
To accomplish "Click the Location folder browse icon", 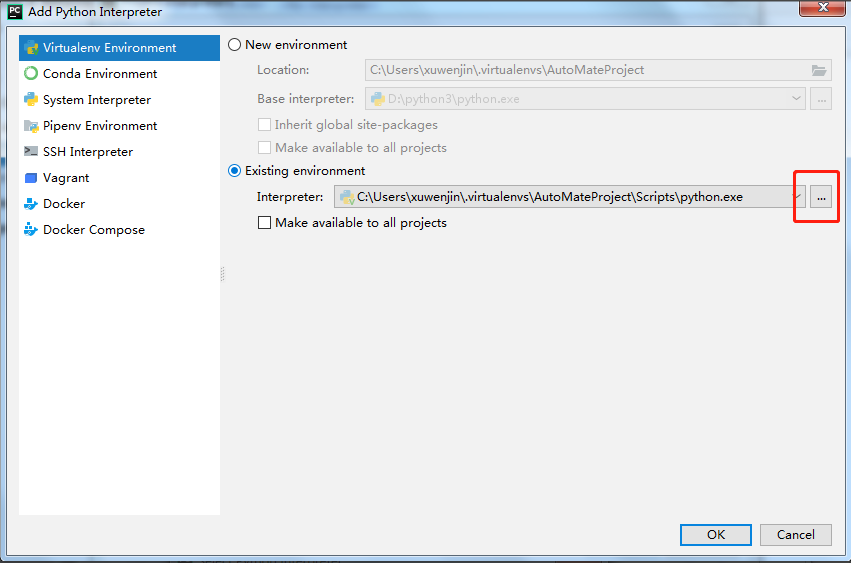I will pos(818,70).
